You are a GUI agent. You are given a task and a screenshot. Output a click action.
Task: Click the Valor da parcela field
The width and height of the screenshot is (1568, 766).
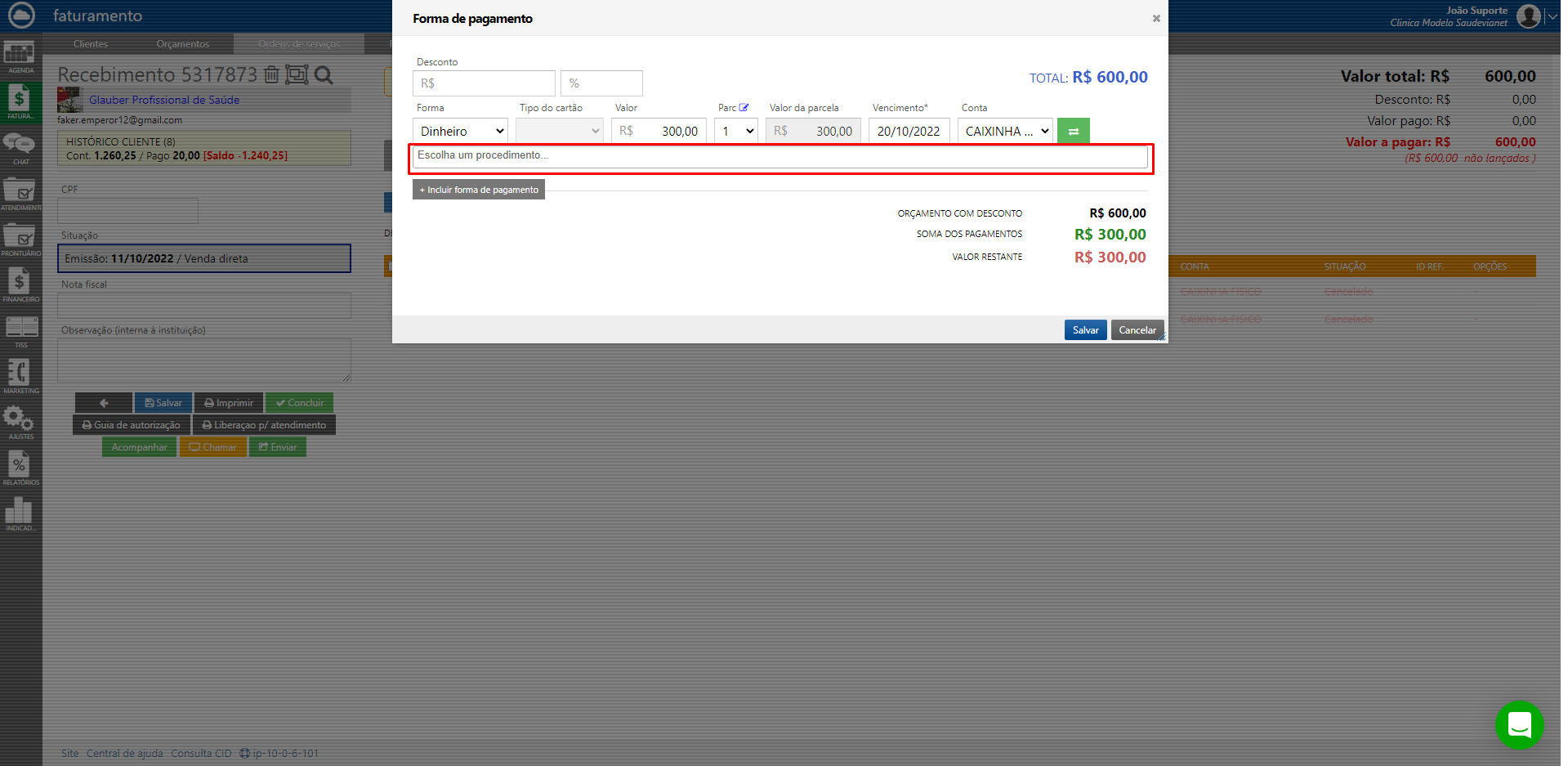tap(813, 131)
